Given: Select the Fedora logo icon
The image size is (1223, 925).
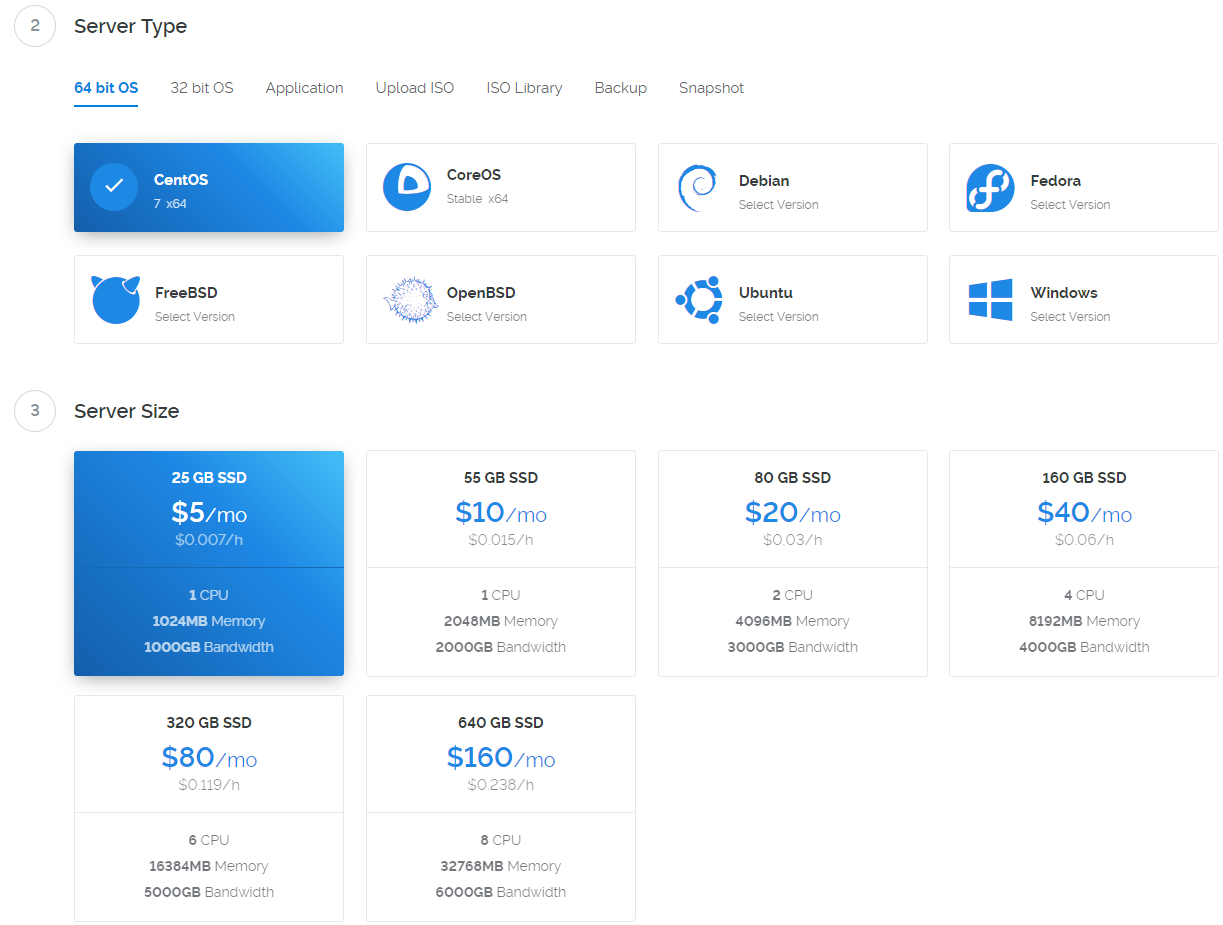Looking at the screenshot, I should coord(990,187).
